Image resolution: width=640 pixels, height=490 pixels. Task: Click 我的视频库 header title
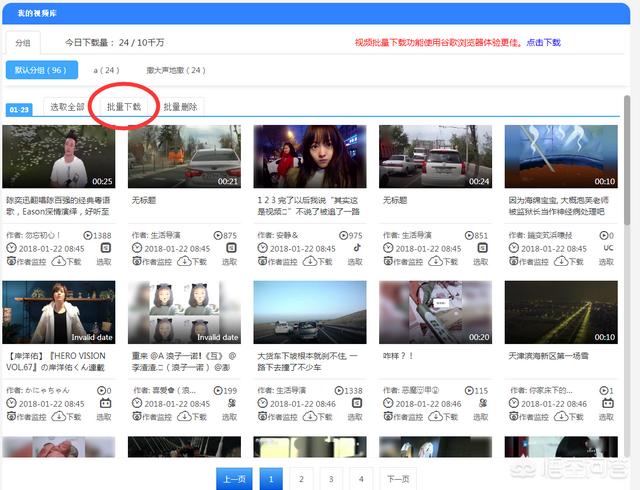[x=37, y=13]
